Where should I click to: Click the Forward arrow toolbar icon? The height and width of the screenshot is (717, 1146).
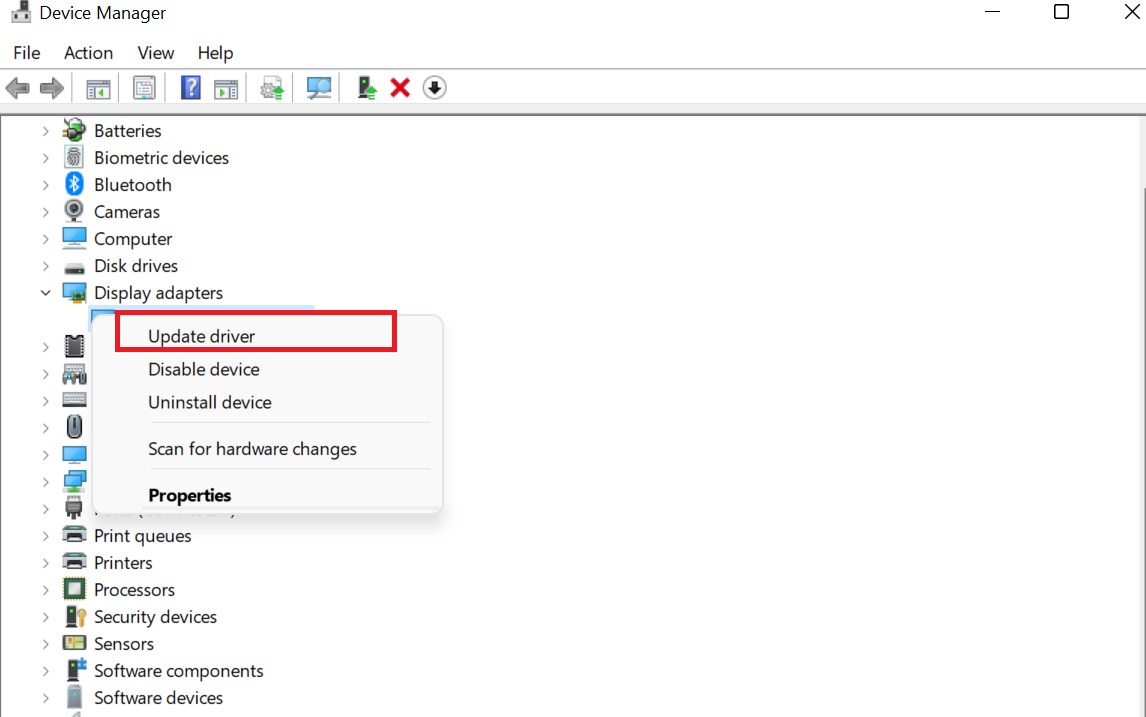tap(51, 88)
